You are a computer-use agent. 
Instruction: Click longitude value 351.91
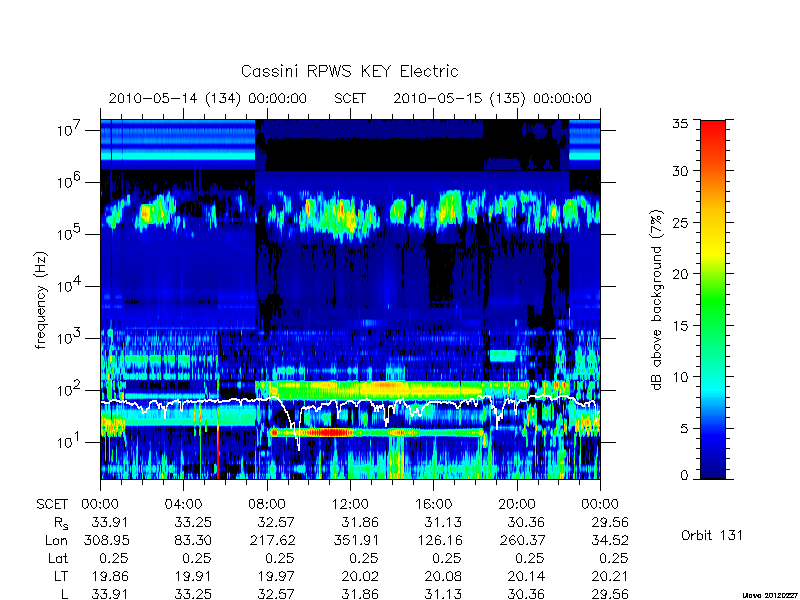pos(356,540)
